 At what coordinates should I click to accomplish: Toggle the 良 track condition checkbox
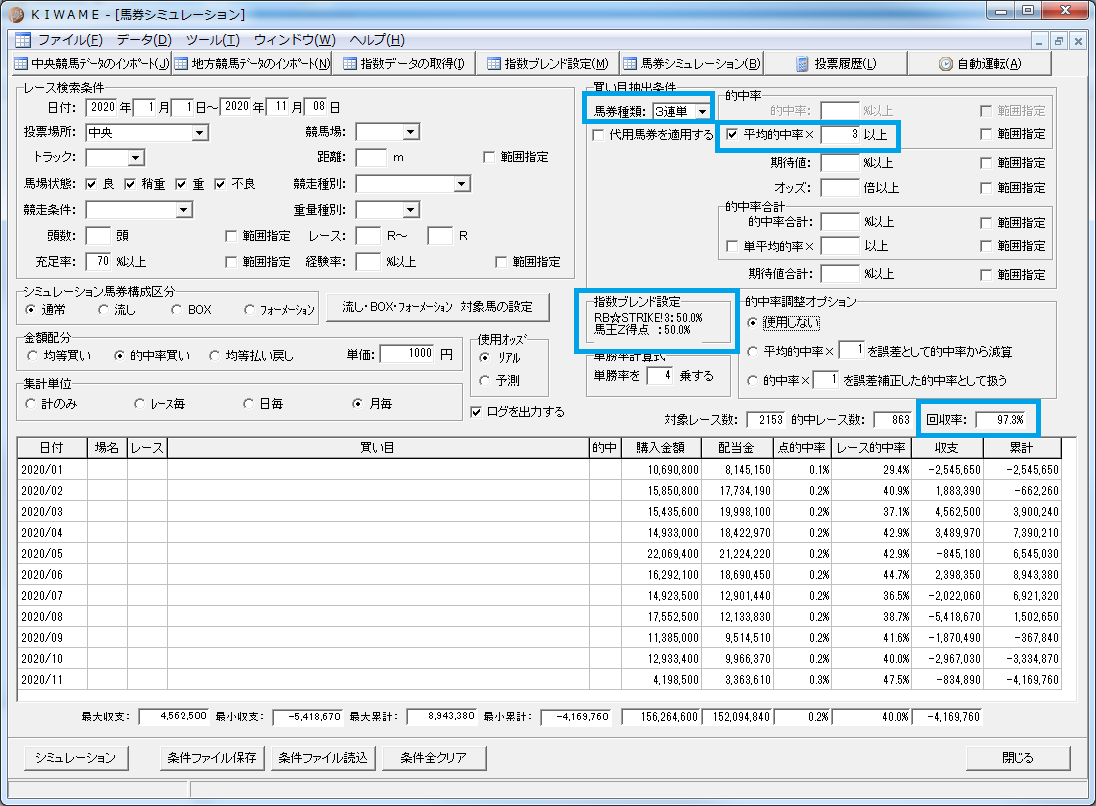tap(91, 184)
